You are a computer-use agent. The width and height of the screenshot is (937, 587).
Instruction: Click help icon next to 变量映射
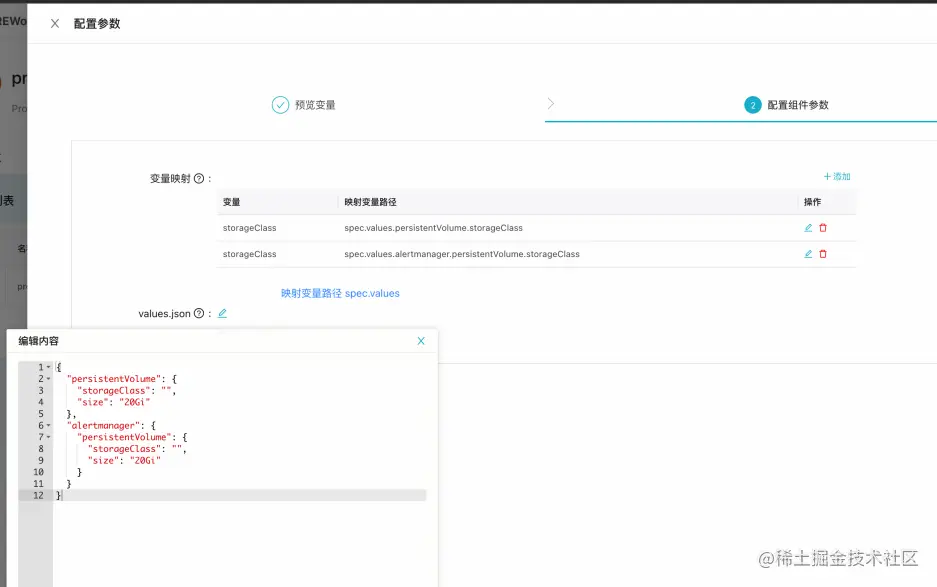tap(199, 178)
